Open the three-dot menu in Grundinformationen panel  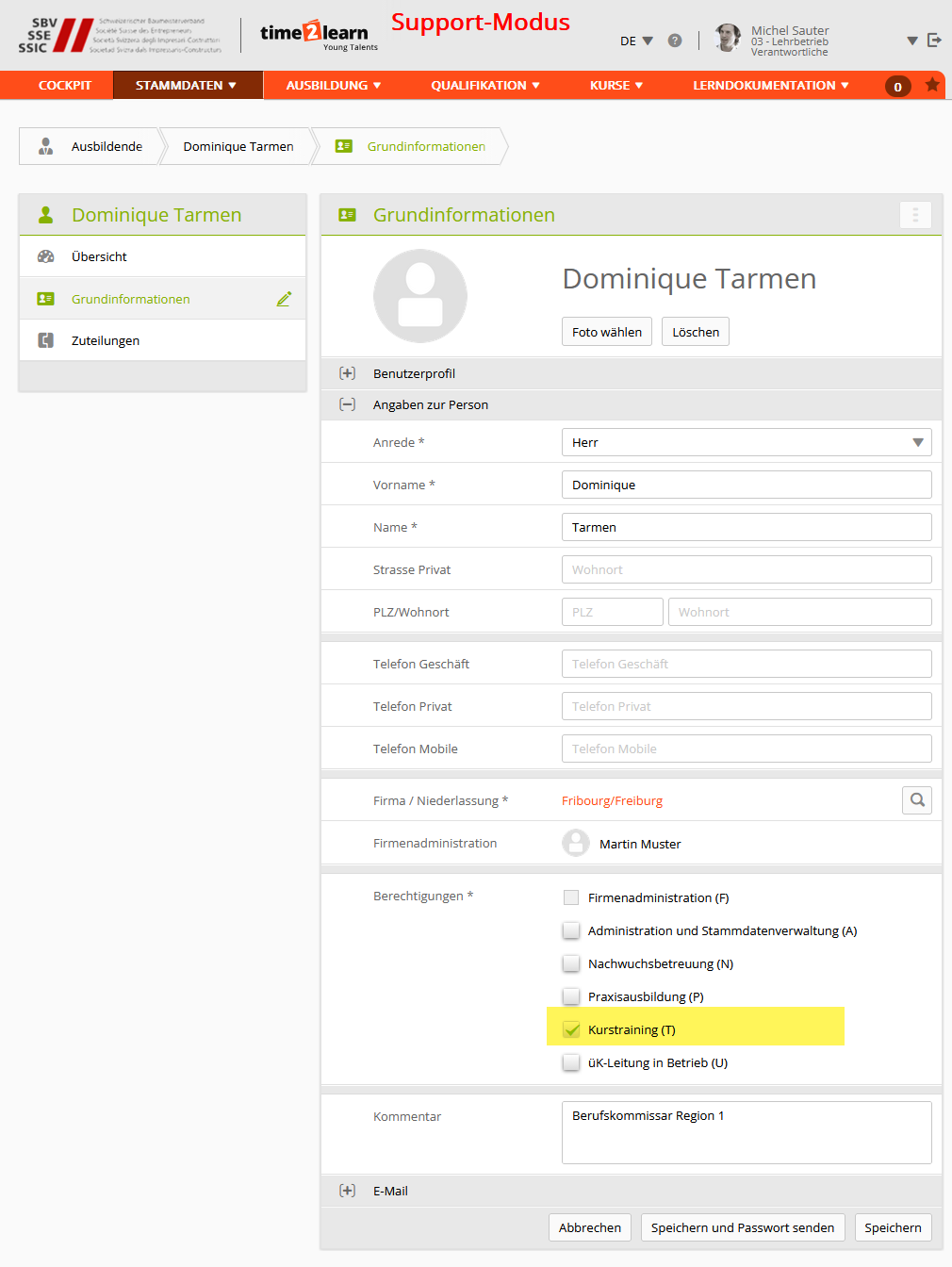coord(915,215)
